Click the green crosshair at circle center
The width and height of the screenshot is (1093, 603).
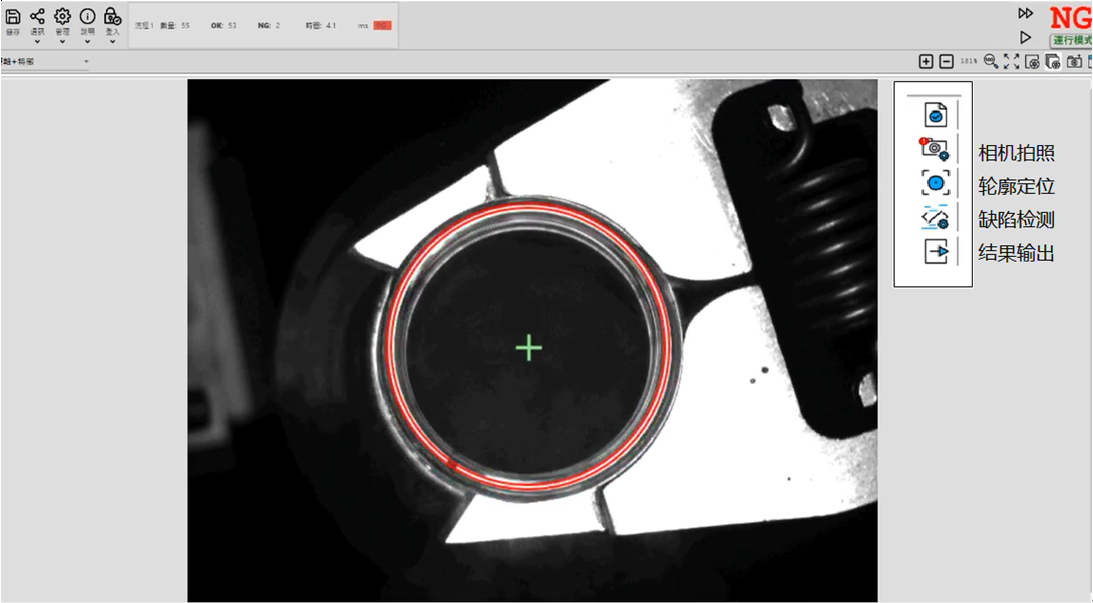(x=528, y=348)
